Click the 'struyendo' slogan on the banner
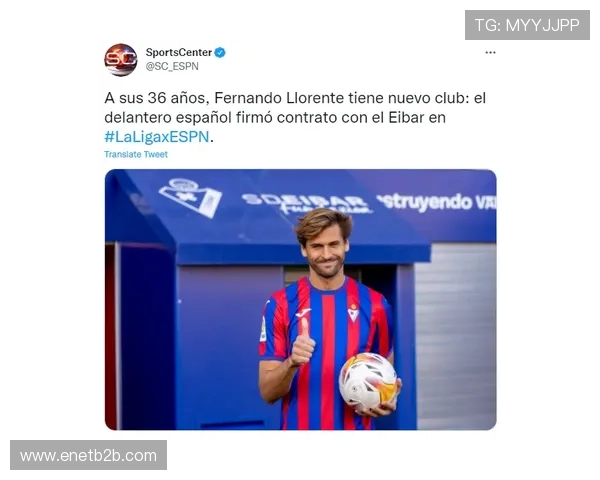Screen dimensions: 600x480 (425, 202)
